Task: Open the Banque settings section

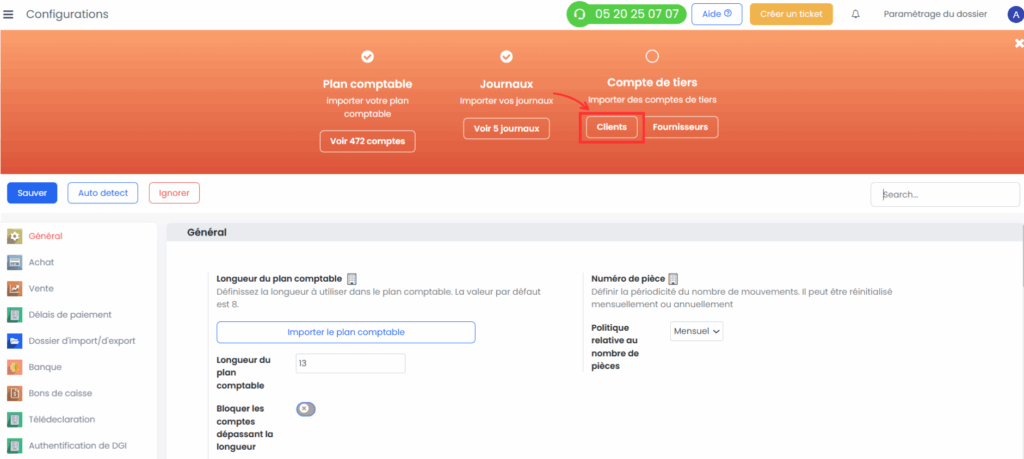Action: tap(45, 367)
